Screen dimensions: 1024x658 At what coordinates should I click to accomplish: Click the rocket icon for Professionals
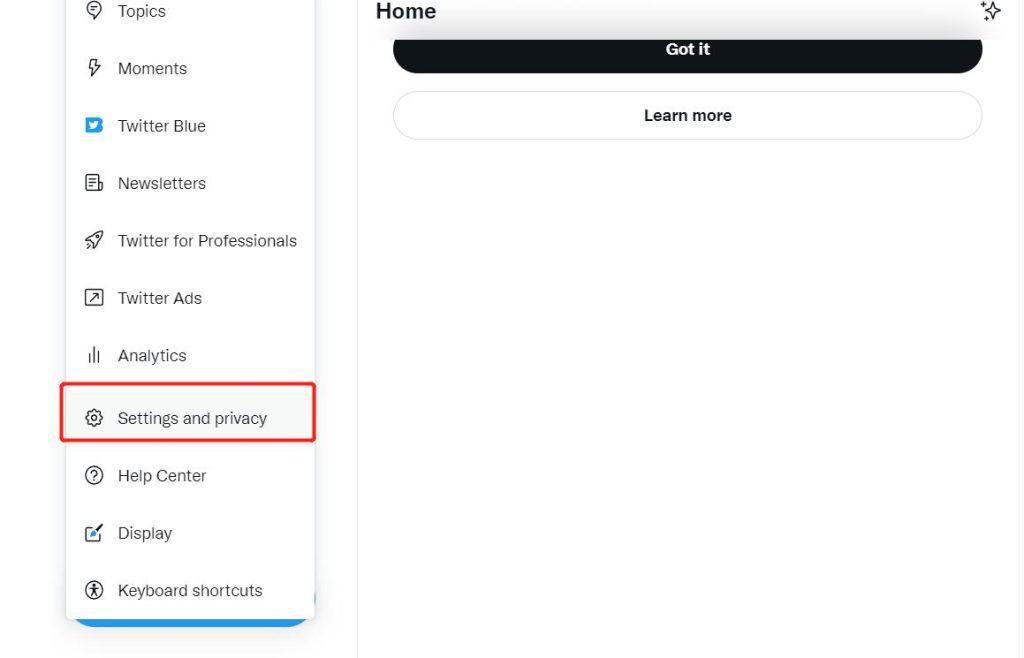click(x=94, y=241)
